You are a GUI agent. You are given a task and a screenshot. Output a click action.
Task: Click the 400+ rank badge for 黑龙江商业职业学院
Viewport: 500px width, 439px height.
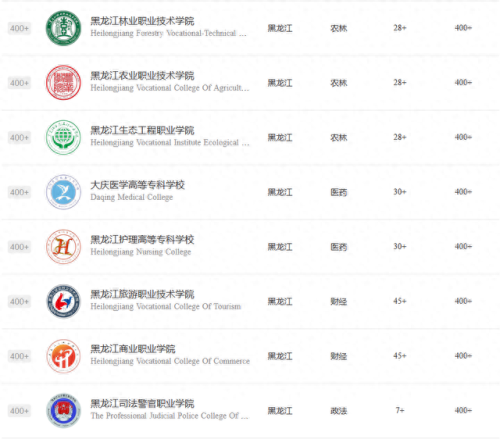point(19,356)
